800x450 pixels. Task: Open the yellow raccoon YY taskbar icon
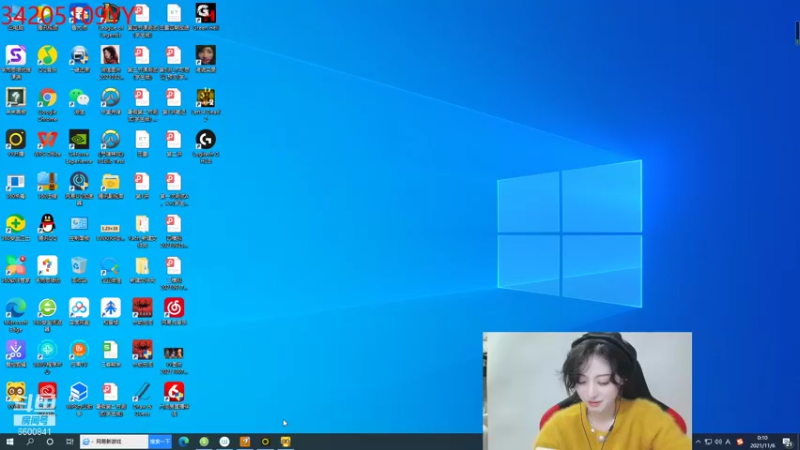pyautogui.click(x=286, y=441)
